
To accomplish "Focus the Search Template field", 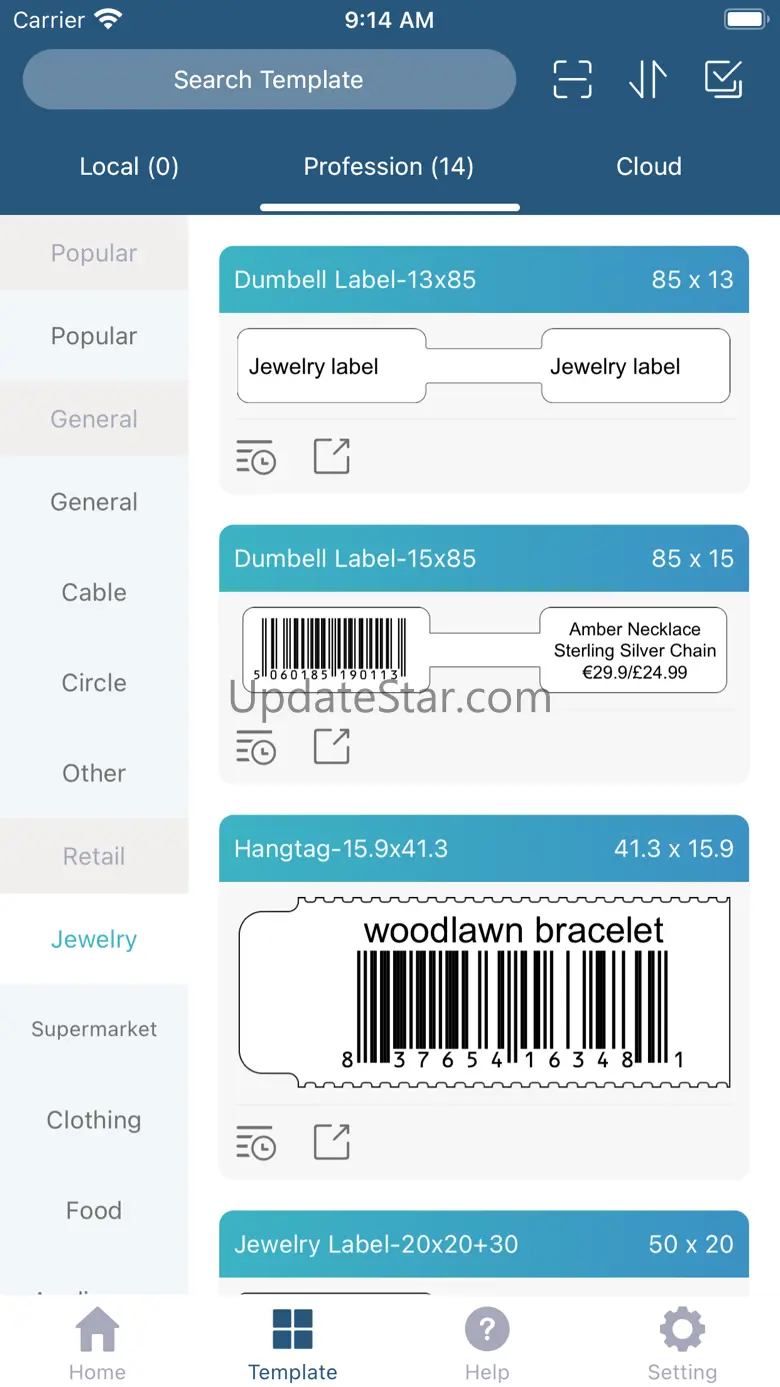I will pyautogui.click(x=269, y=80).
